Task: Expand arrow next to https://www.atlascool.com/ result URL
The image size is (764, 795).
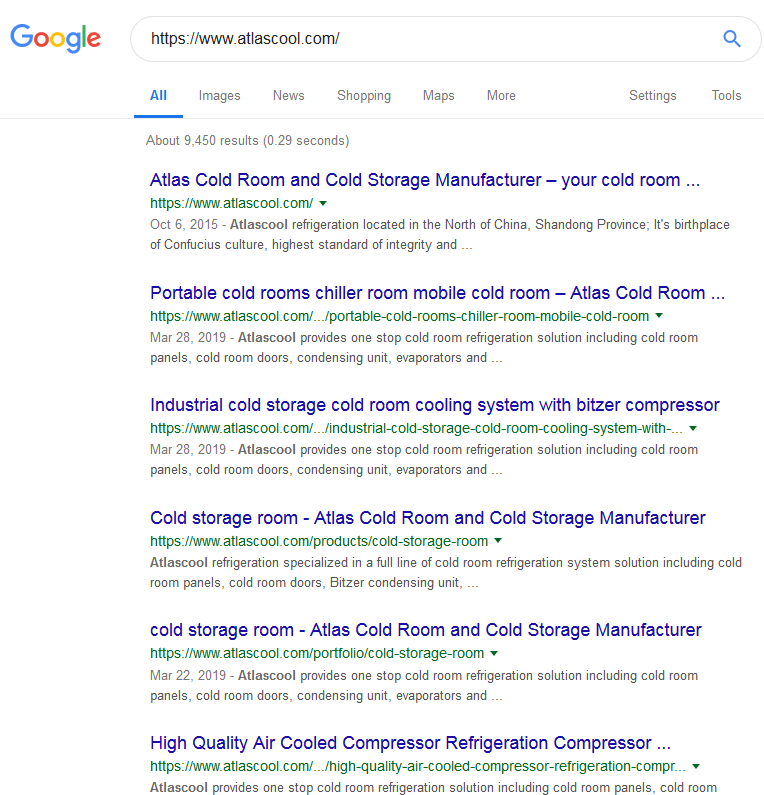Action: pyautogui.click(x=323, y=203)
